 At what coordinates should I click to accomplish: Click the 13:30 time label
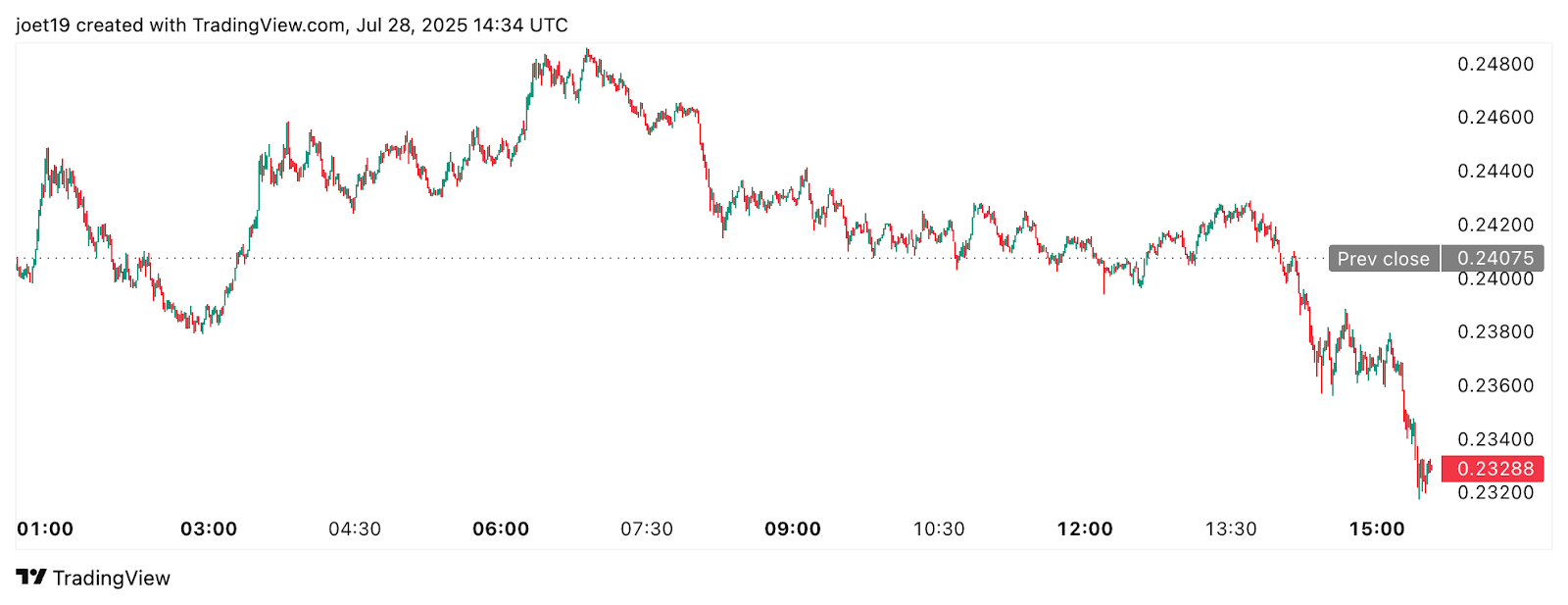(x=1231, y=529)
